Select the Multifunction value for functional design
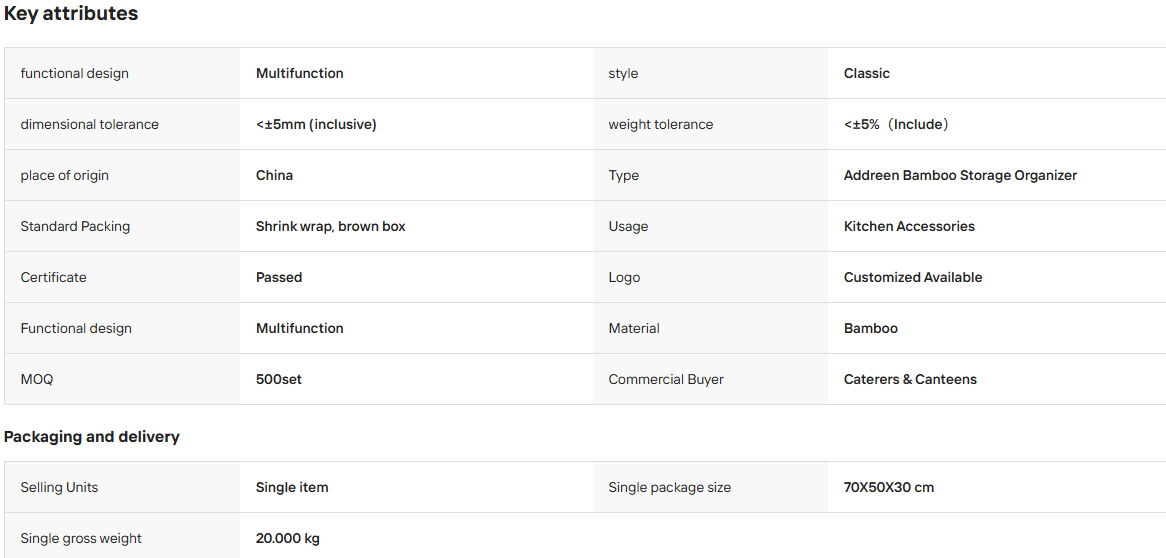This screenshot has width=1166, height=558. click(300, 74)
